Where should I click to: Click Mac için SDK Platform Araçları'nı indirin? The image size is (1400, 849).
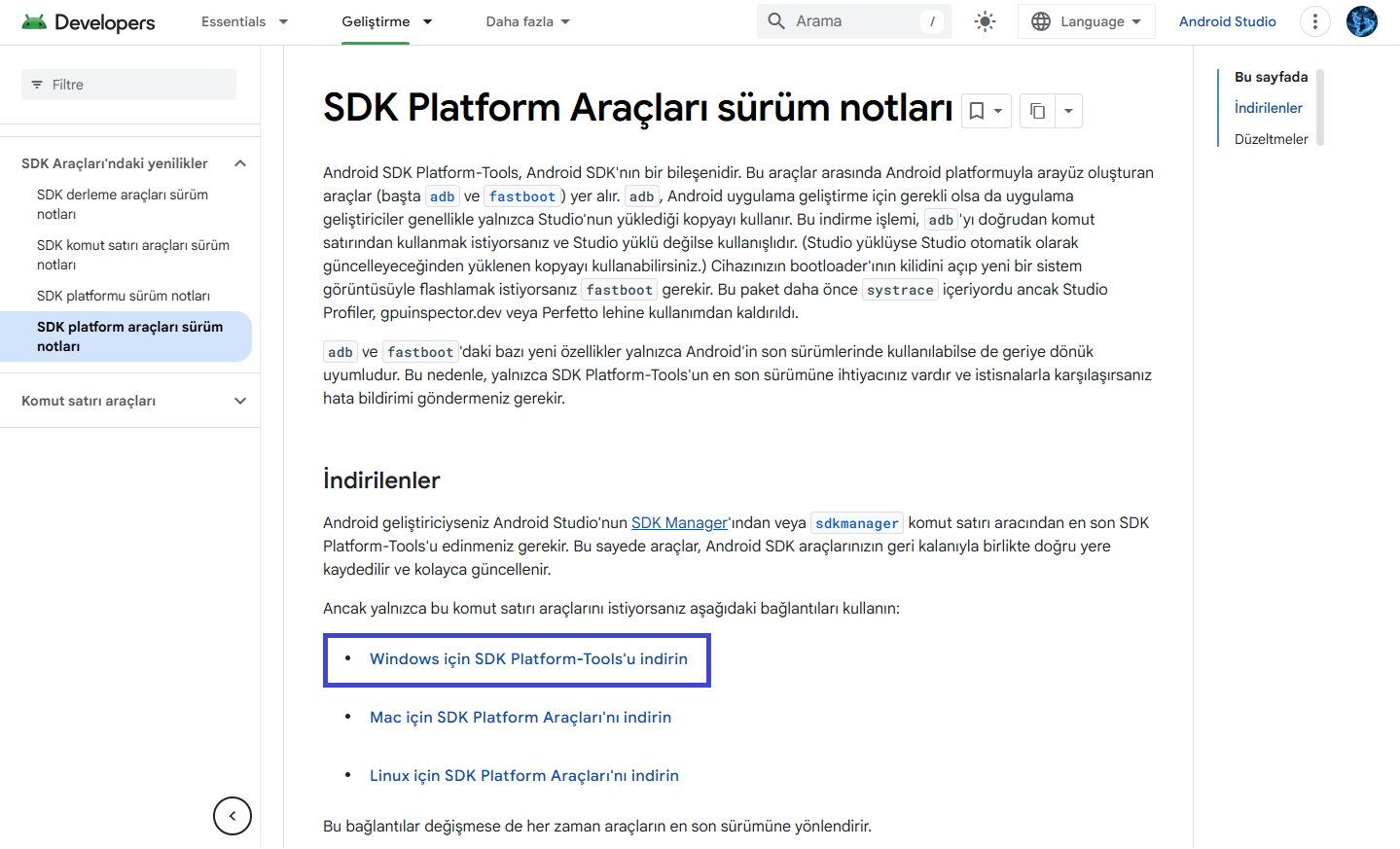[x=521, y=718]
